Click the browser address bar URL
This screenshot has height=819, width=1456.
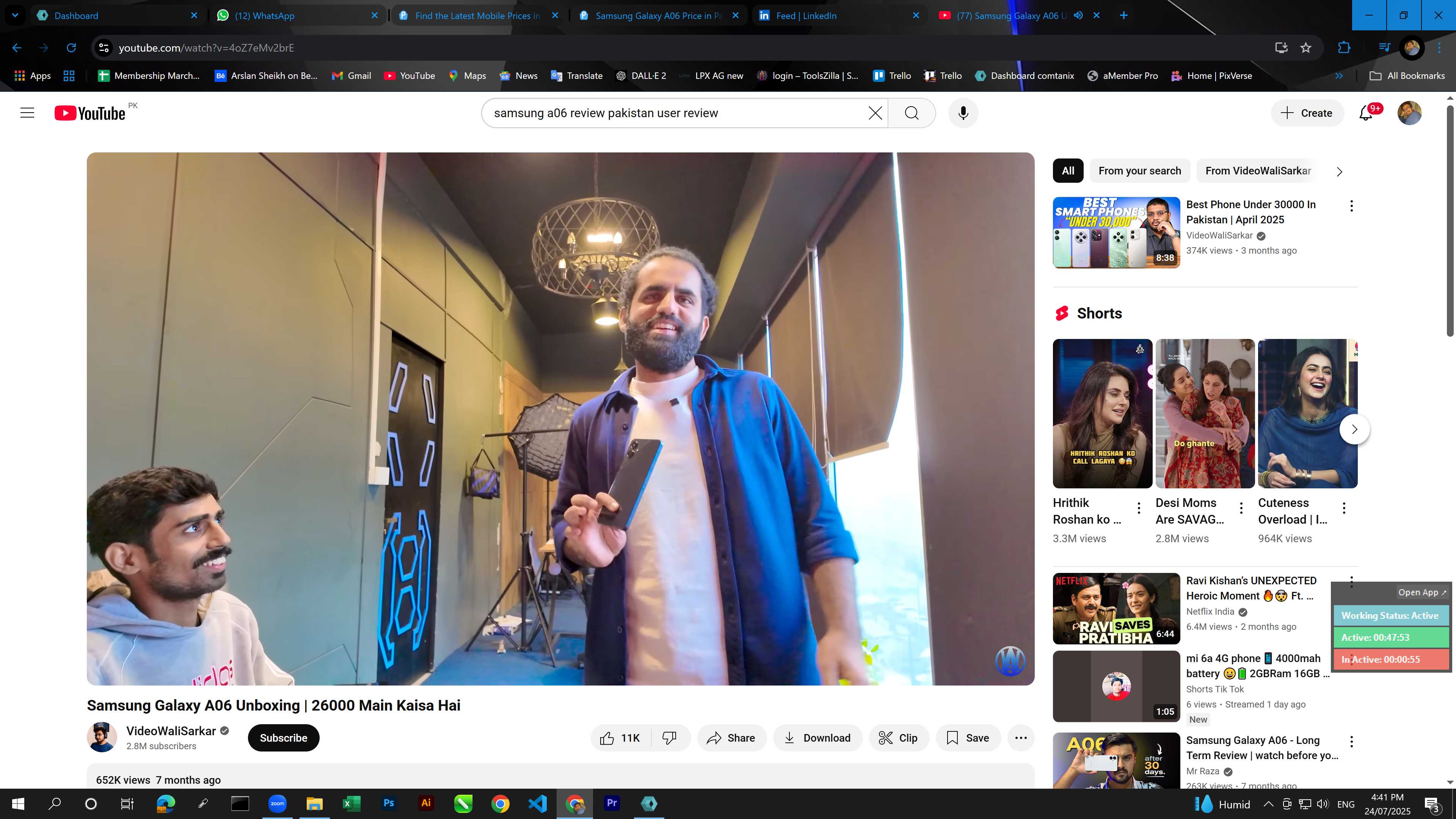click(x=206, y=48)
